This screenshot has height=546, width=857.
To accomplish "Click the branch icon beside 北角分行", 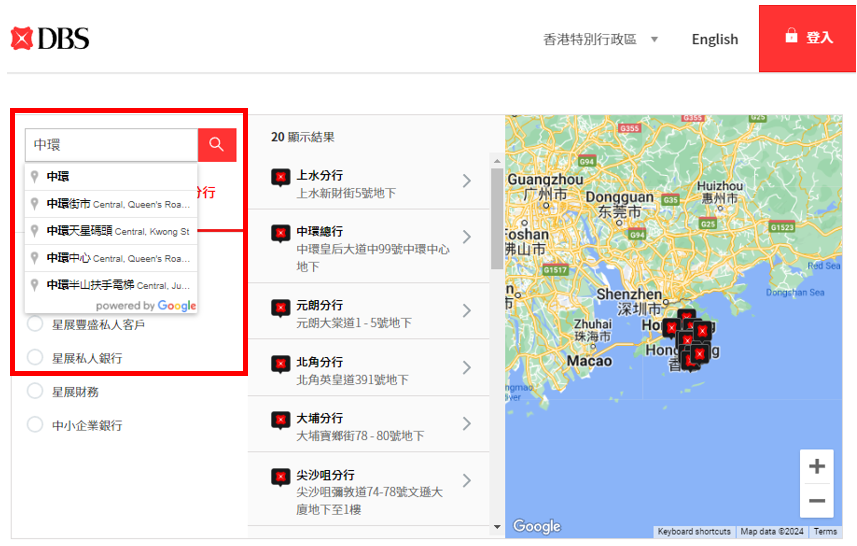I will click(x=281, y=363).
